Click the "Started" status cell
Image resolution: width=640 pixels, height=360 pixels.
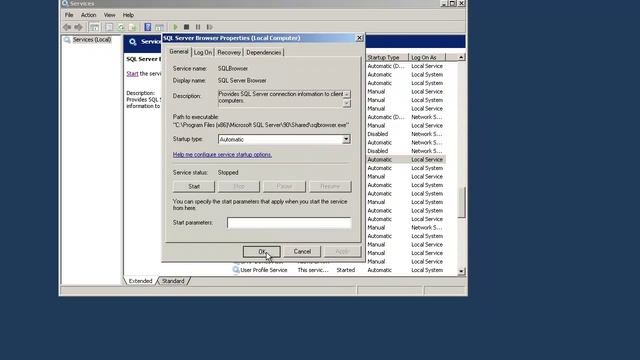click(345, 270)
